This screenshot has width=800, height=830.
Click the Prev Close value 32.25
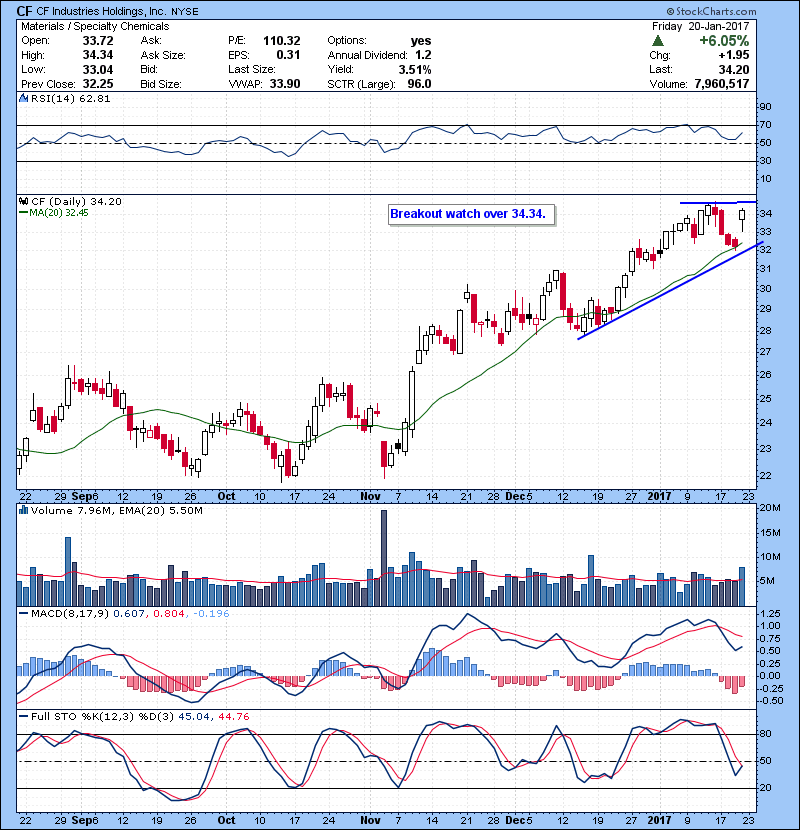coord(98,84)
